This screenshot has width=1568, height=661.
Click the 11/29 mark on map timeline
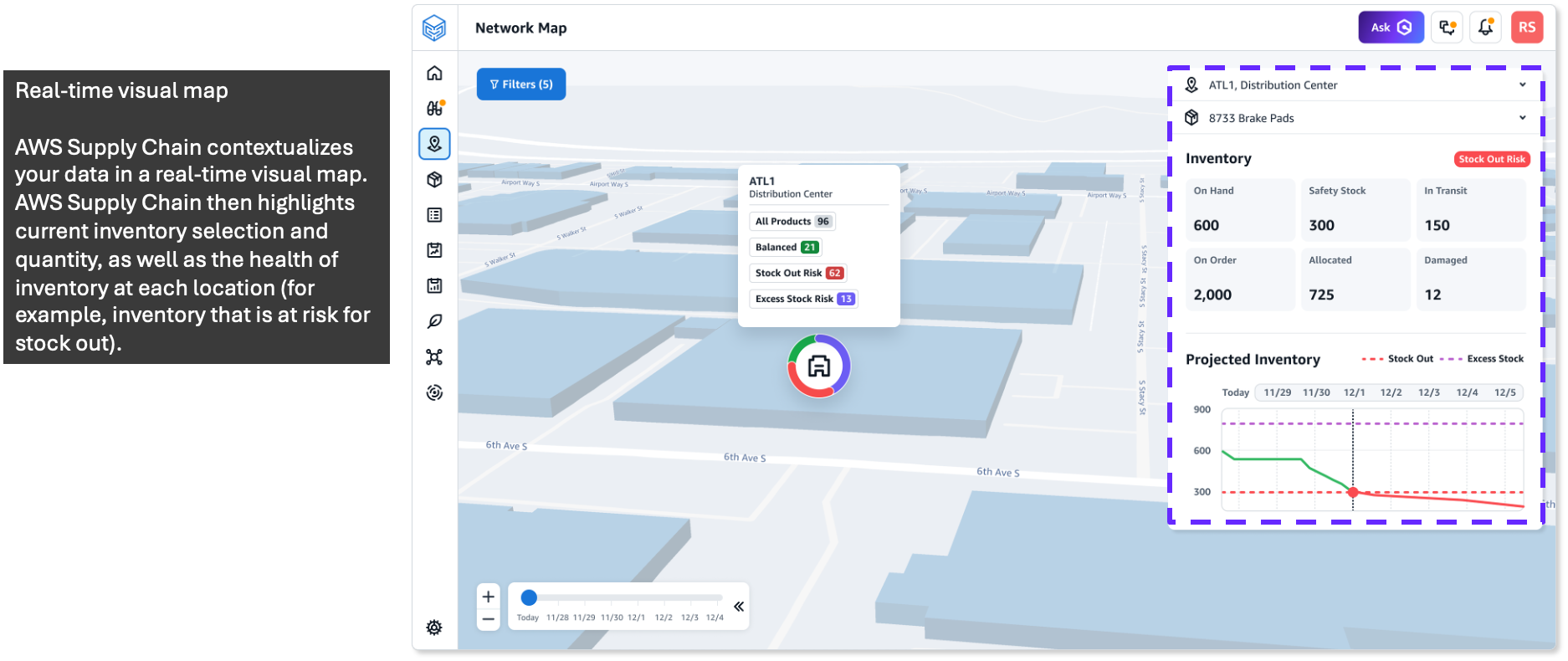584,617
